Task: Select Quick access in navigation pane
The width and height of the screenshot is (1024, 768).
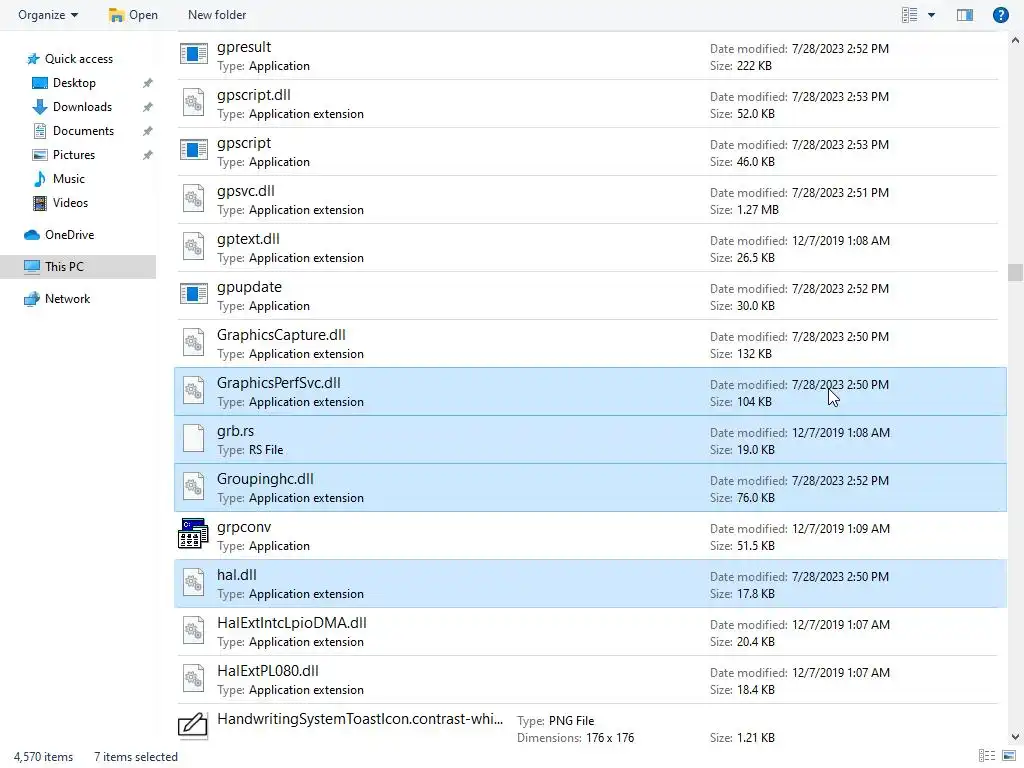Action: click(78, 59)
